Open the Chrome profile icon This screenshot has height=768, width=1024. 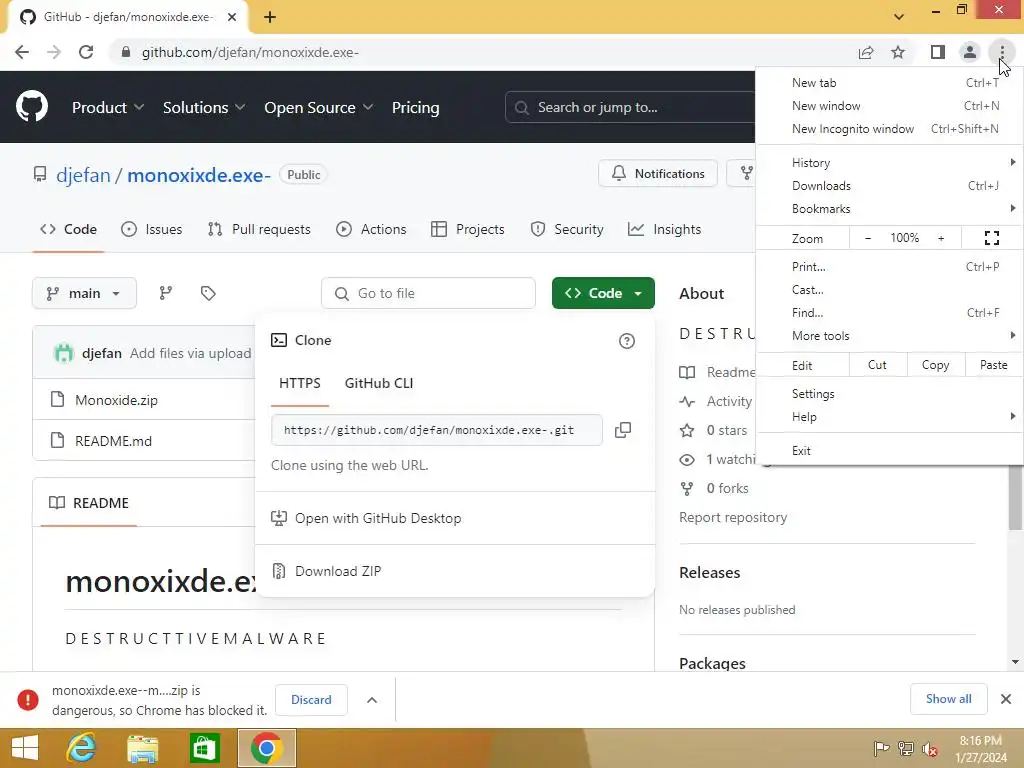coord(970,52)
